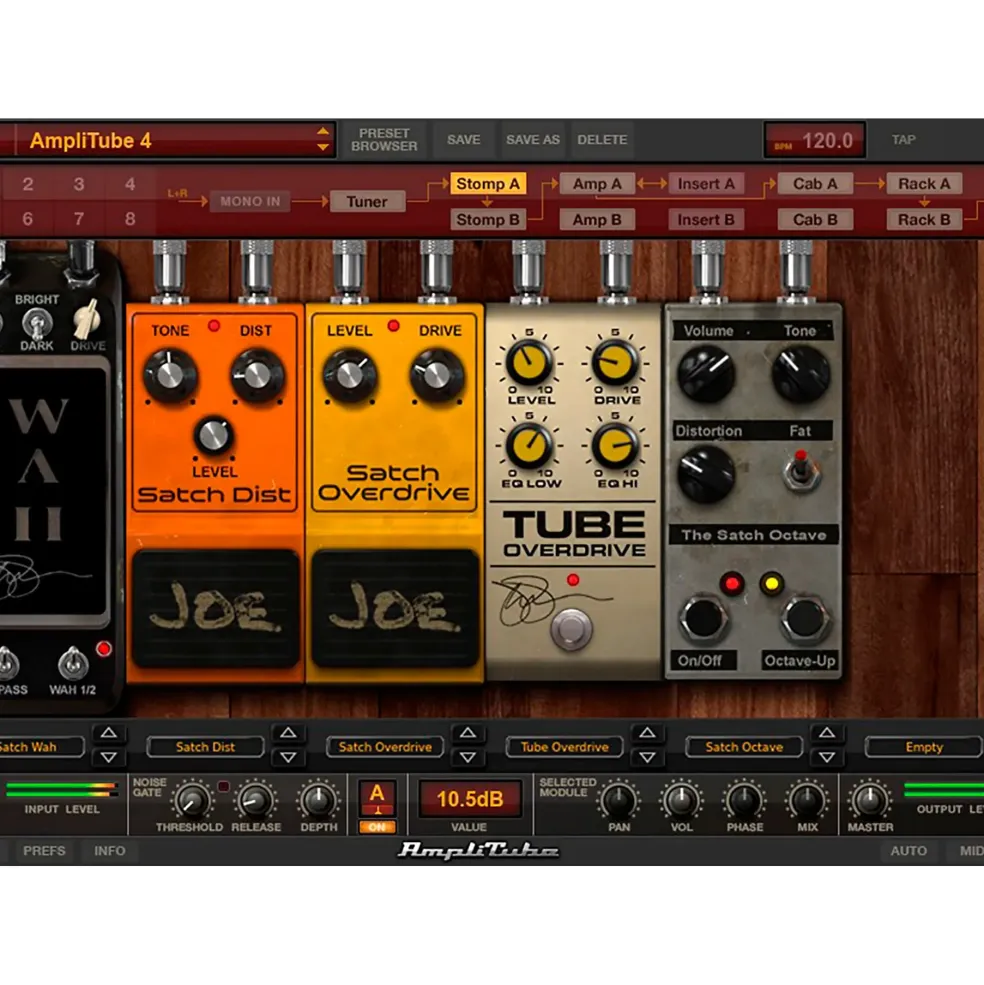The image size is (984, 985).
Task: Adjust the Satch Dist DIST knob
Action: [x=257, y=376]
